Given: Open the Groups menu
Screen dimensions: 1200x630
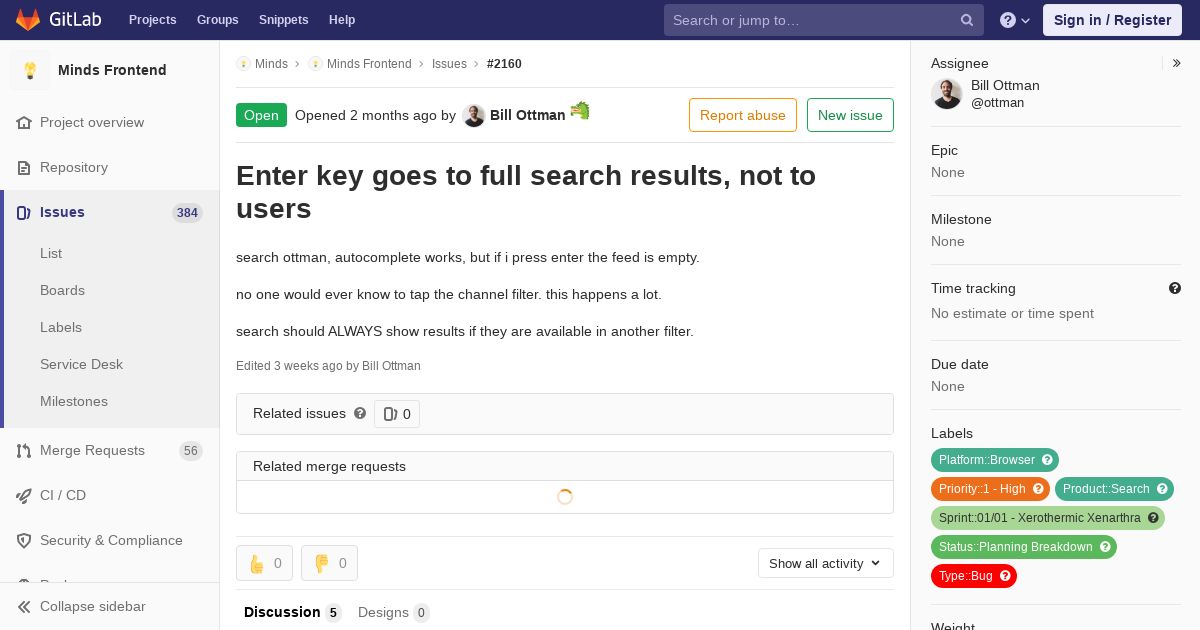Looking at the screenshot, I should tap(218, 20).
